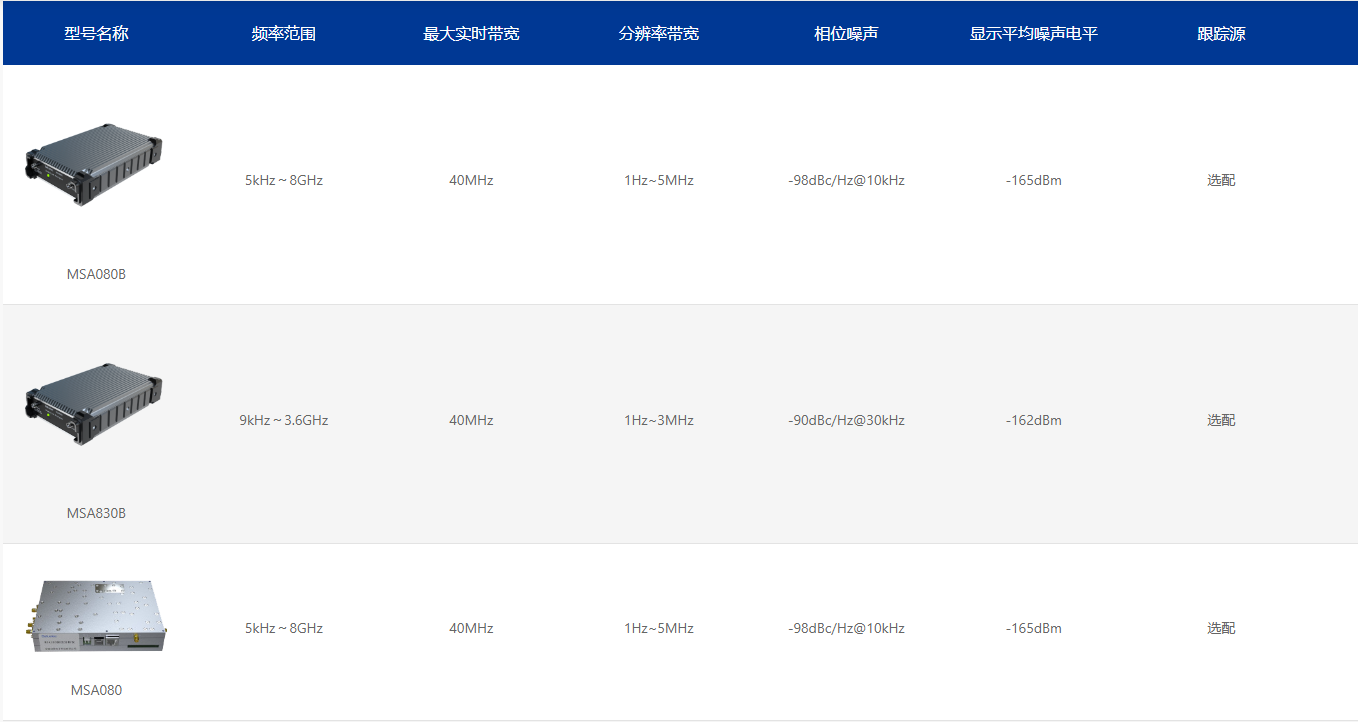
Task: Click 选配 in the MSA830B row
Action: (x=1220, y=420)
